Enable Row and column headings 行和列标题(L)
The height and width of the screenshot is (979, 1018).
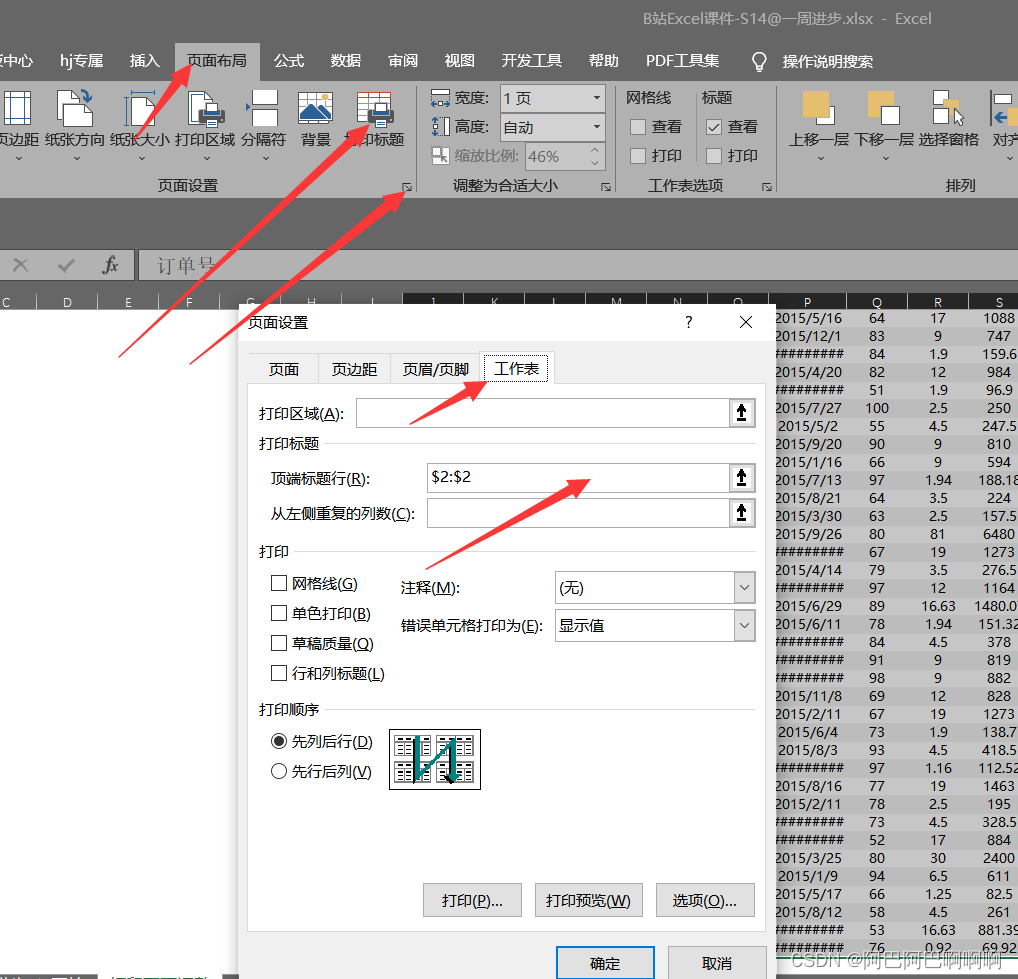click(x=279, y=673)
